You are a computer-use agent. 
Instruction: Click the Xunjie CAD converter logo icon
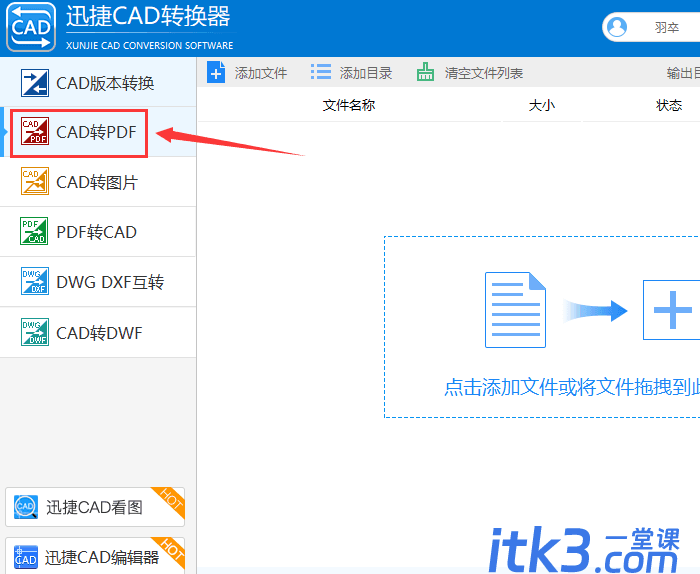(x=31, y=27)
